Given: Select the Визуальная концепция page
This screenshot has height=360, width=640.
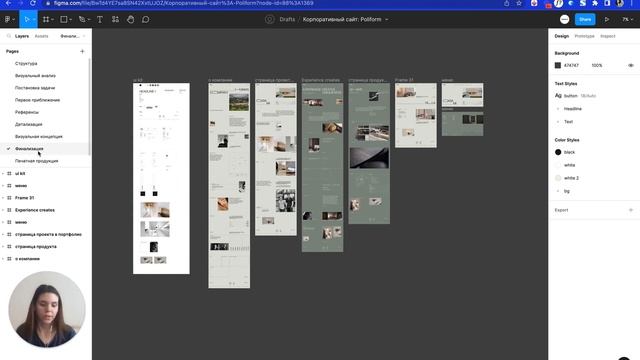Looking at the screenshot, I should [x=39, y=136].
